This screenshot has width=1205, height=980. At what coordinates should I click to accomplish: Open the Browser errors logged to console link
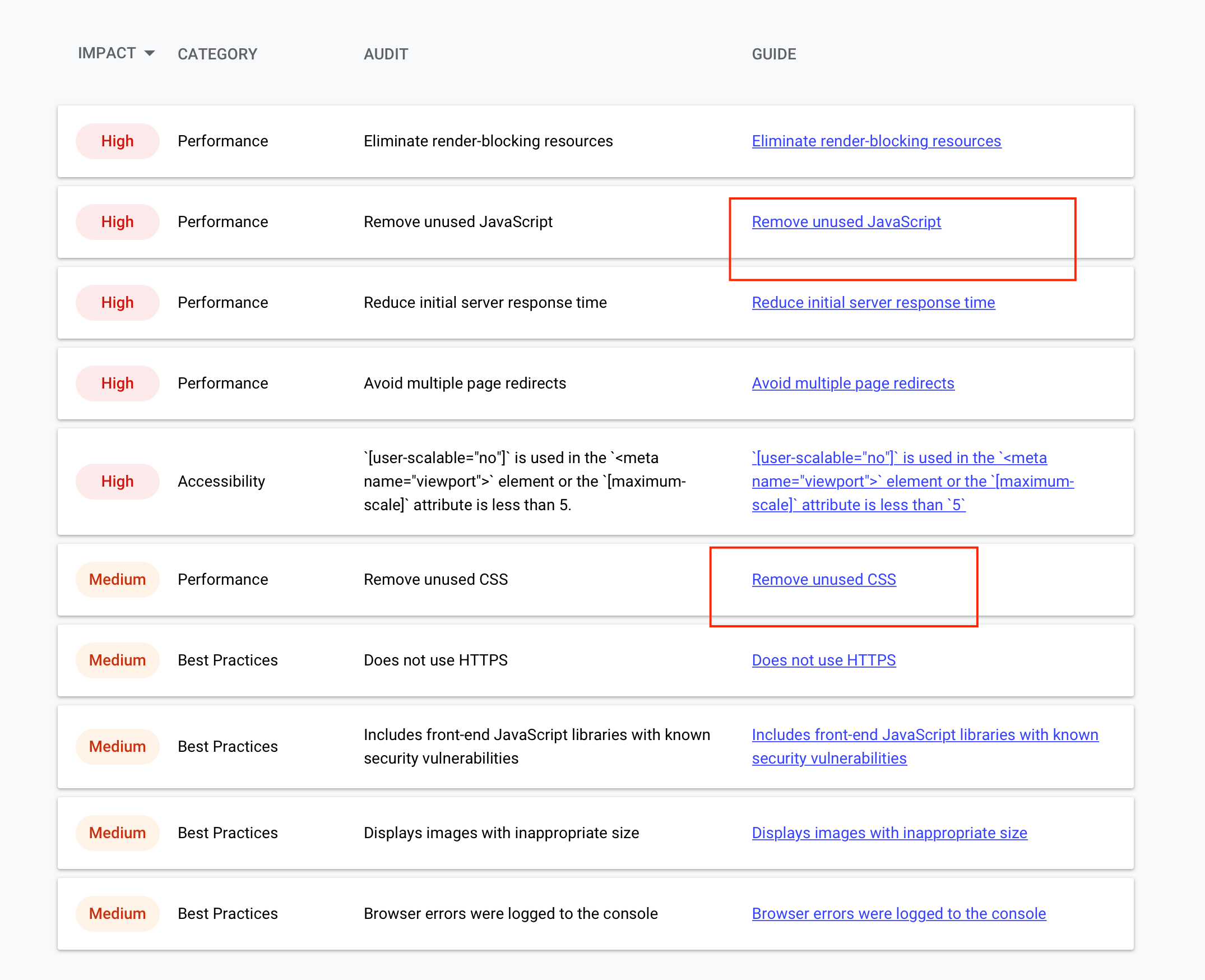coord(898,914)
